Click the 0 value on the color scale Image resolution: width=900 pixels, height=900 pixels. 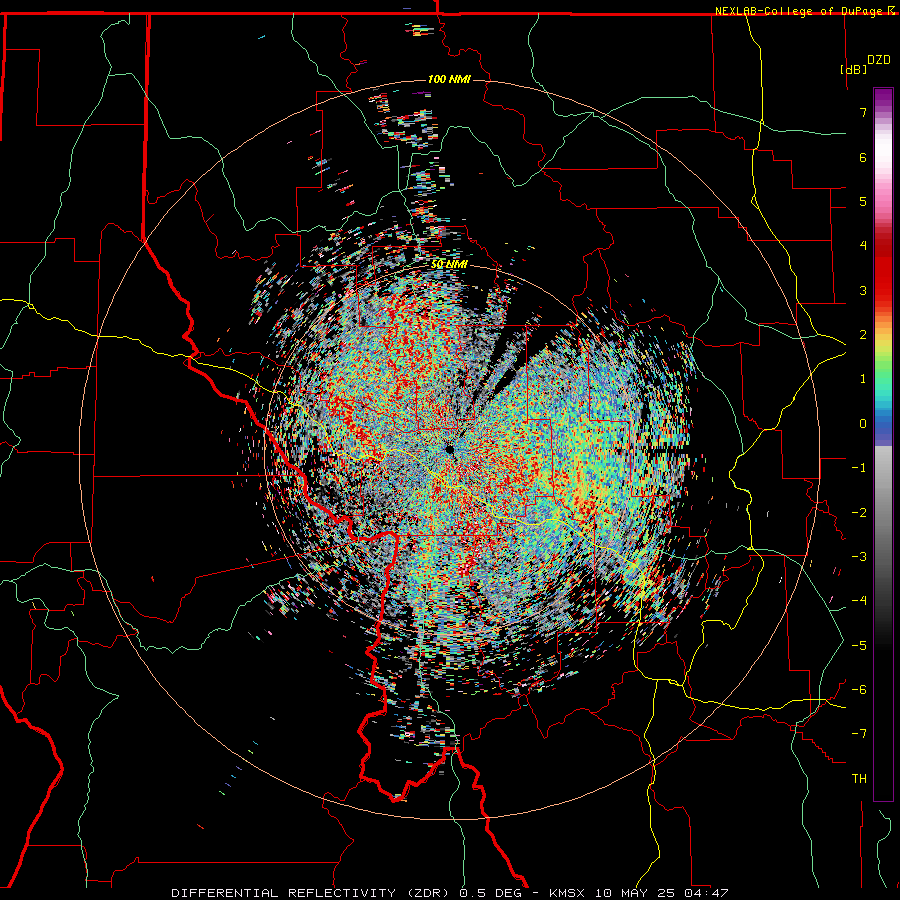pyautogui.click(x=863, y=424)
